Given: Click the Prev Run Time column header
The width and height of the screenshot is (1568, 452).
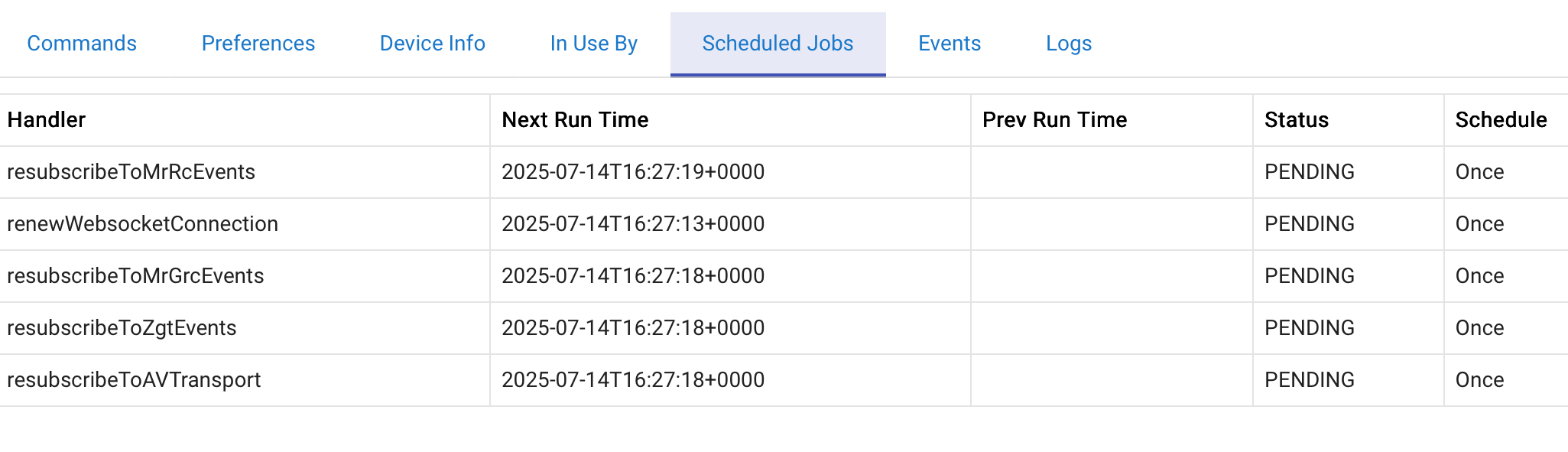Looking at the screenshot, I should click(1054, 120).
